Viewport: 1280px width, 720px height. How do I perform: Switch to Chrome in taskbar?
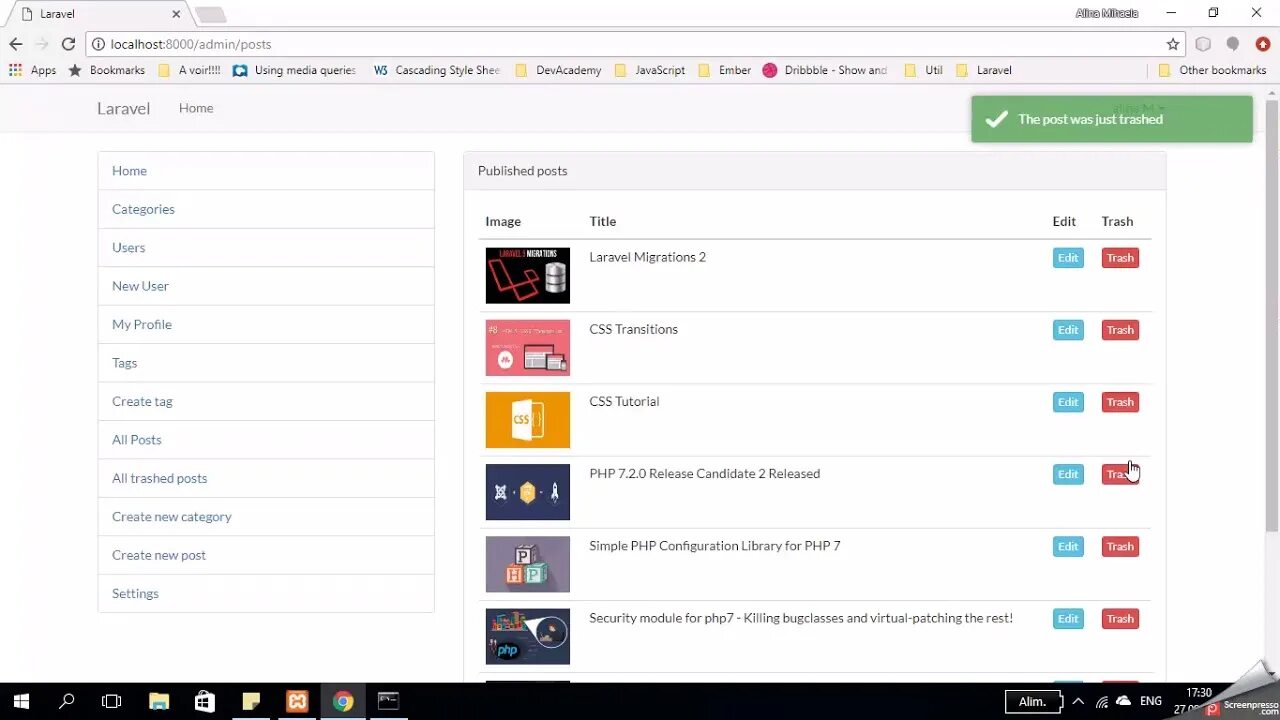point(343,701)
